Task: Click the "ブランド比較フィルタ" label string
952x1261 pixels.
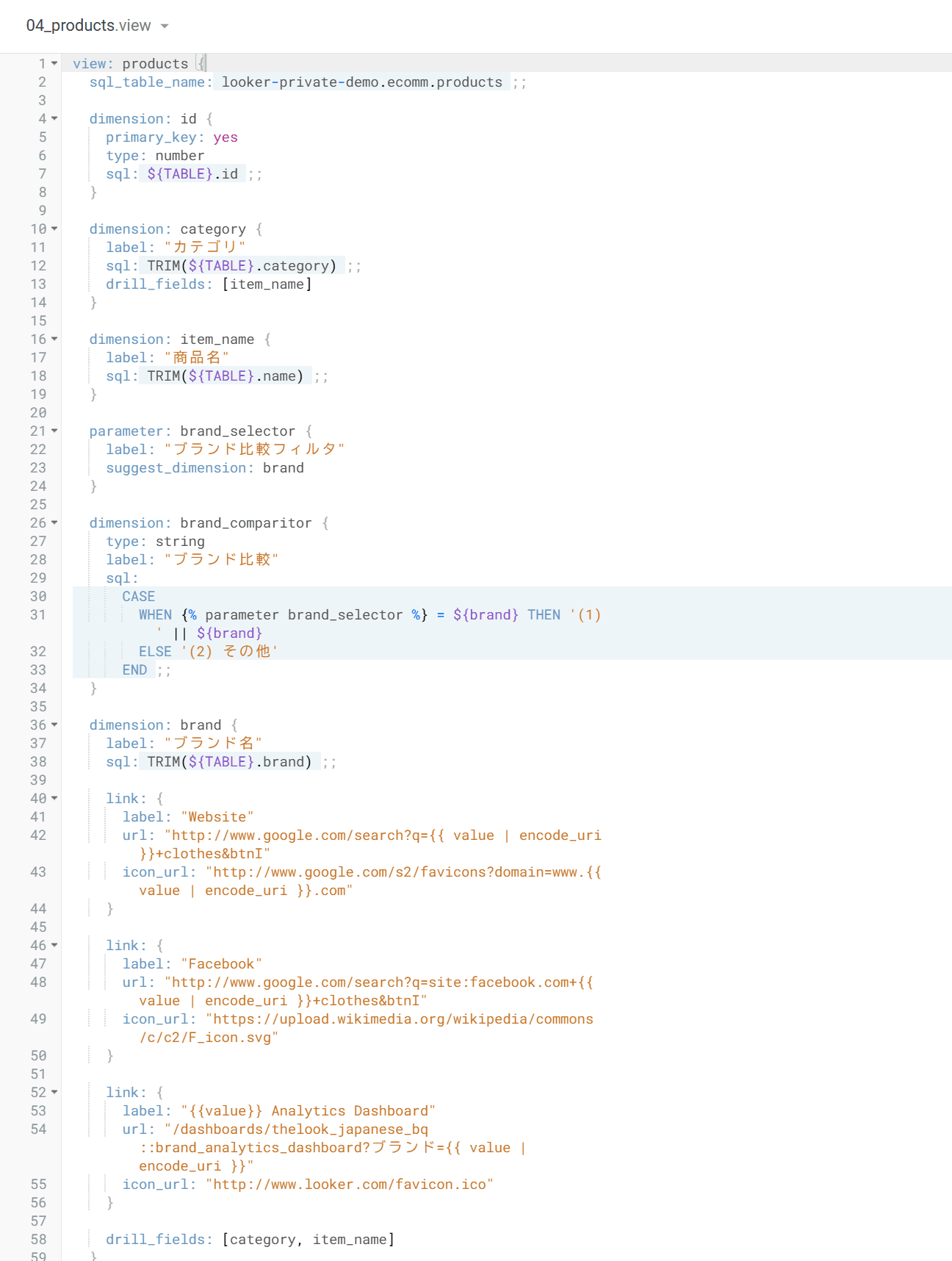Action: (254, 450)
